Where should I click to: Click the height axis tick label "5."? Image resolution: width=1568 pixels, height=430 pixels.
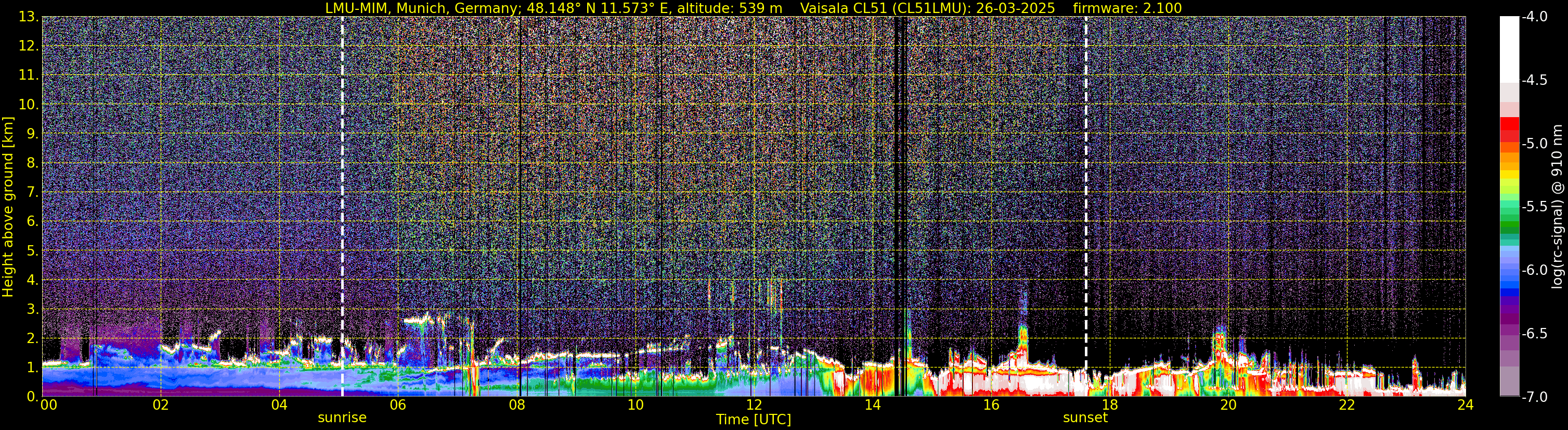click(x=32, y=251)
